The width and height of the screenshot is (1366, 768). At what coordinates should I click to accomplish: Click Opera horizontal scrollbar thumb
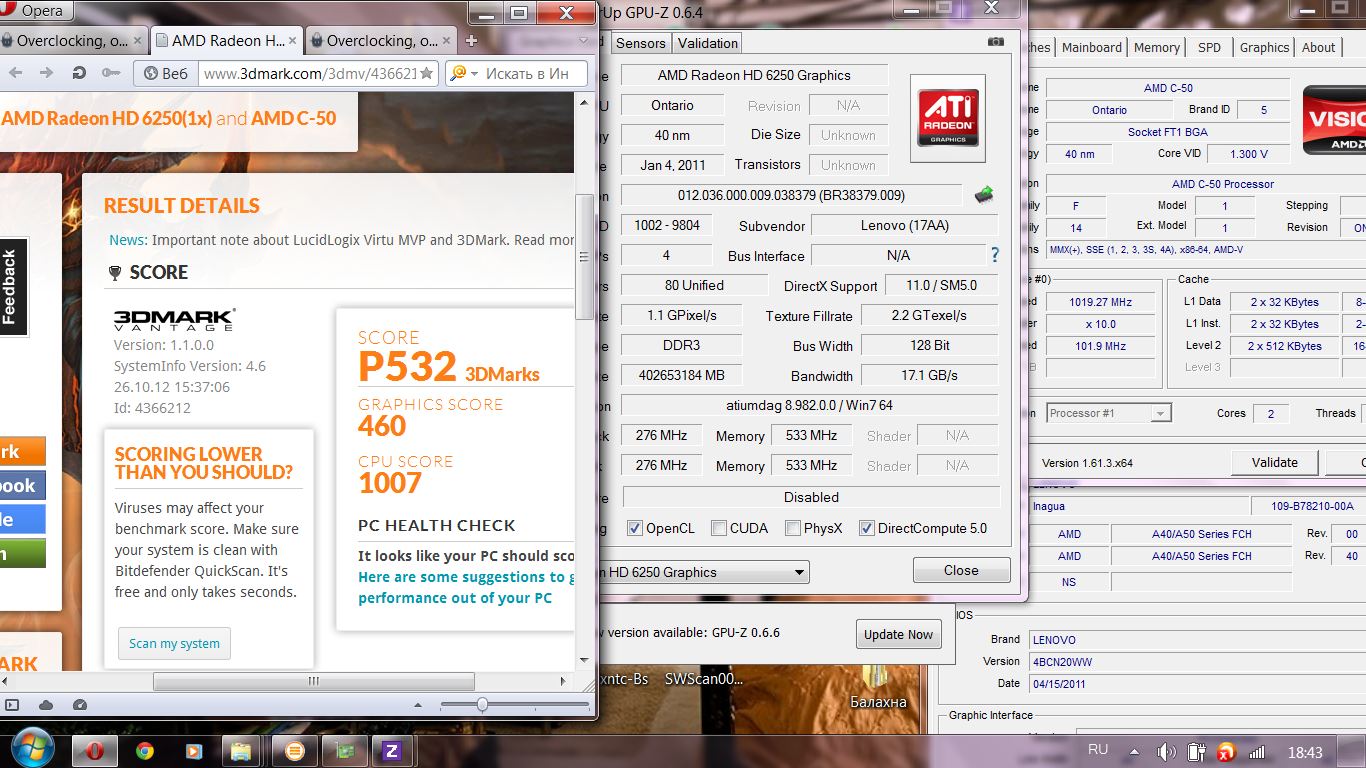coord(313,681)
